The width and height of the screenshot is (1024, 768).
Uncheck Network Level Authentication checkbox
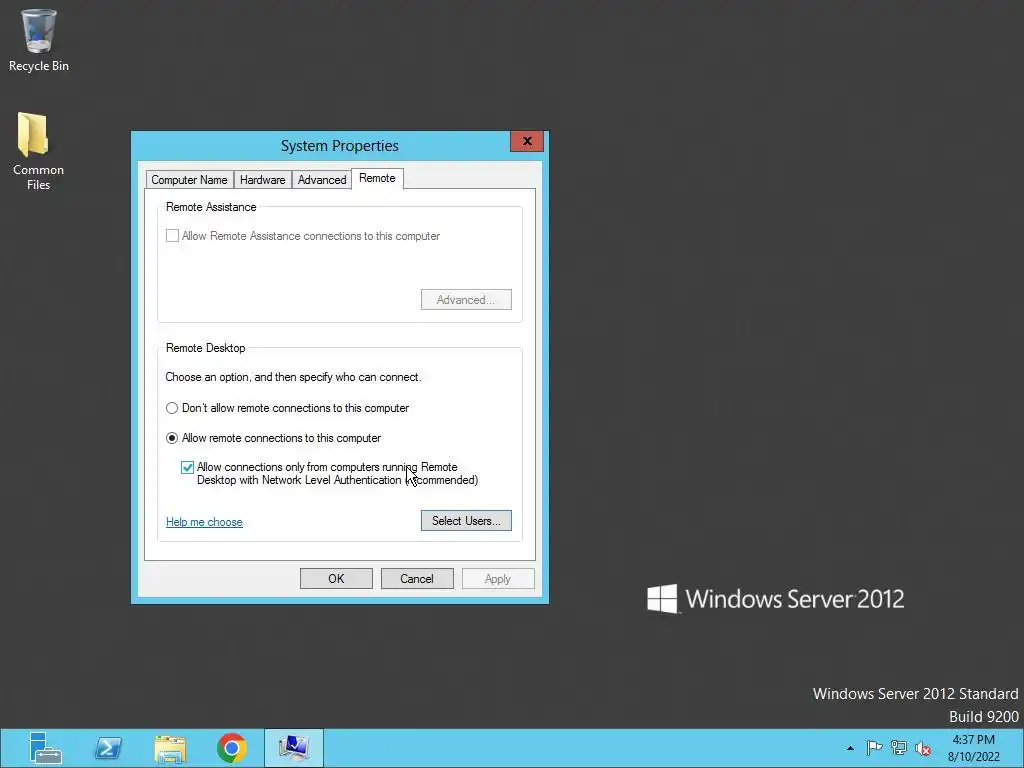pyautogui.click(x=187, y=468)
